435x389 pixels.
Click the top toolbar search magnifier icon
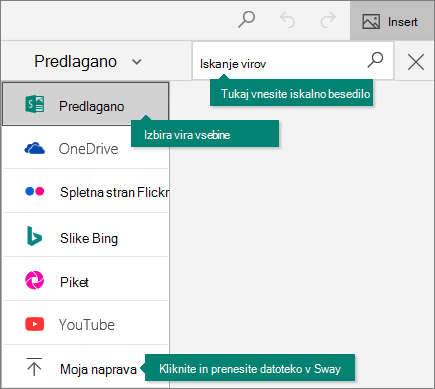point(247,20)
